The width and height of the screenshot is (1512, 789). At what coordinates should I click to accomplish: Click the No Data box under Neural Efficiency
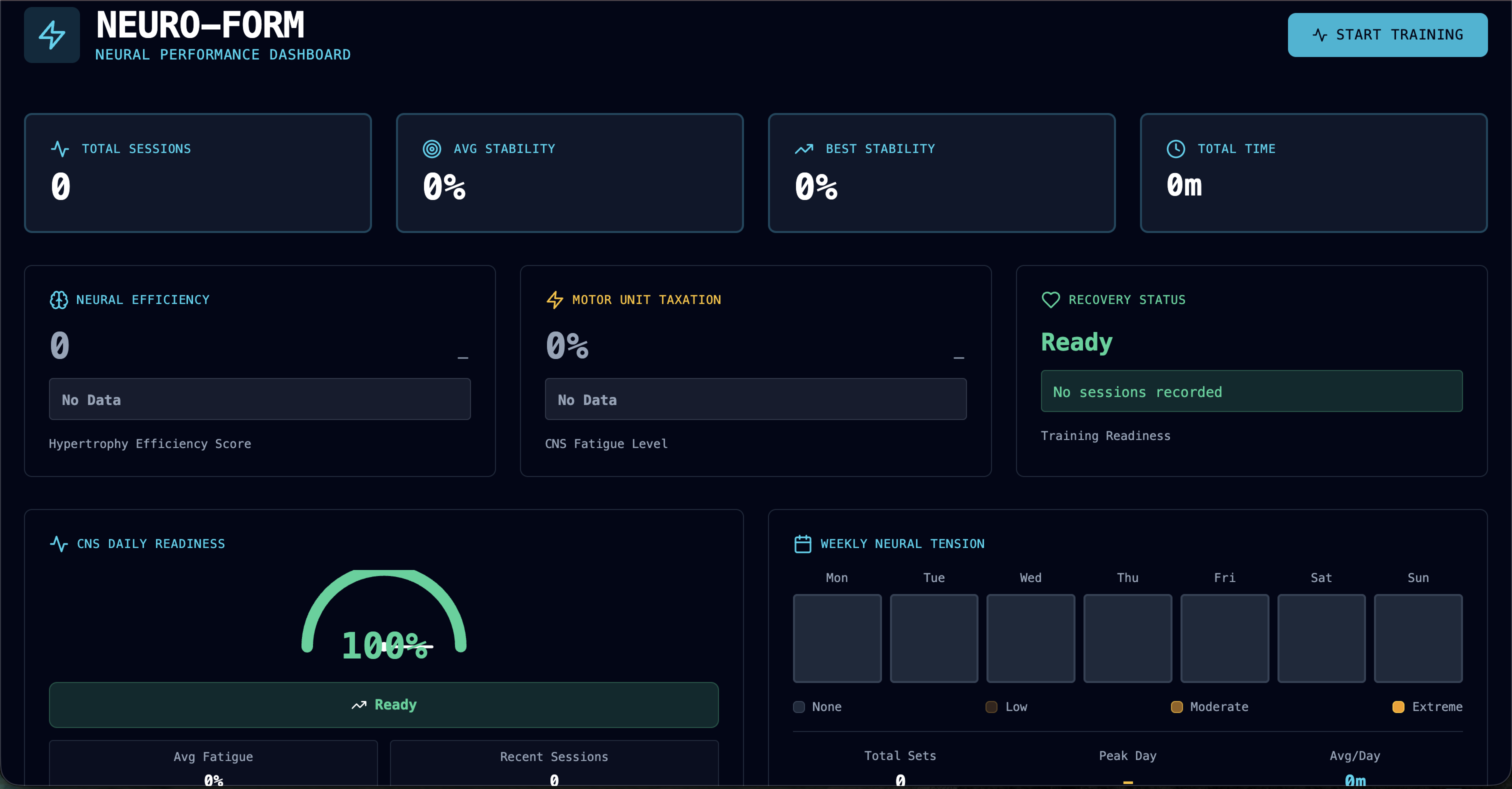259,399
